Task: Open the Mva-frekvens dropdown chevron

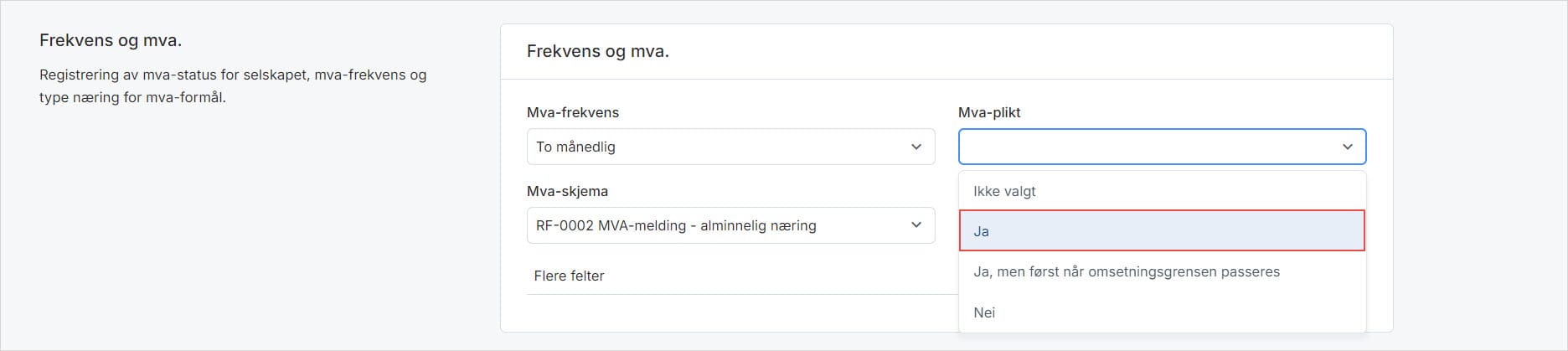Action: [x=916, y=147]
